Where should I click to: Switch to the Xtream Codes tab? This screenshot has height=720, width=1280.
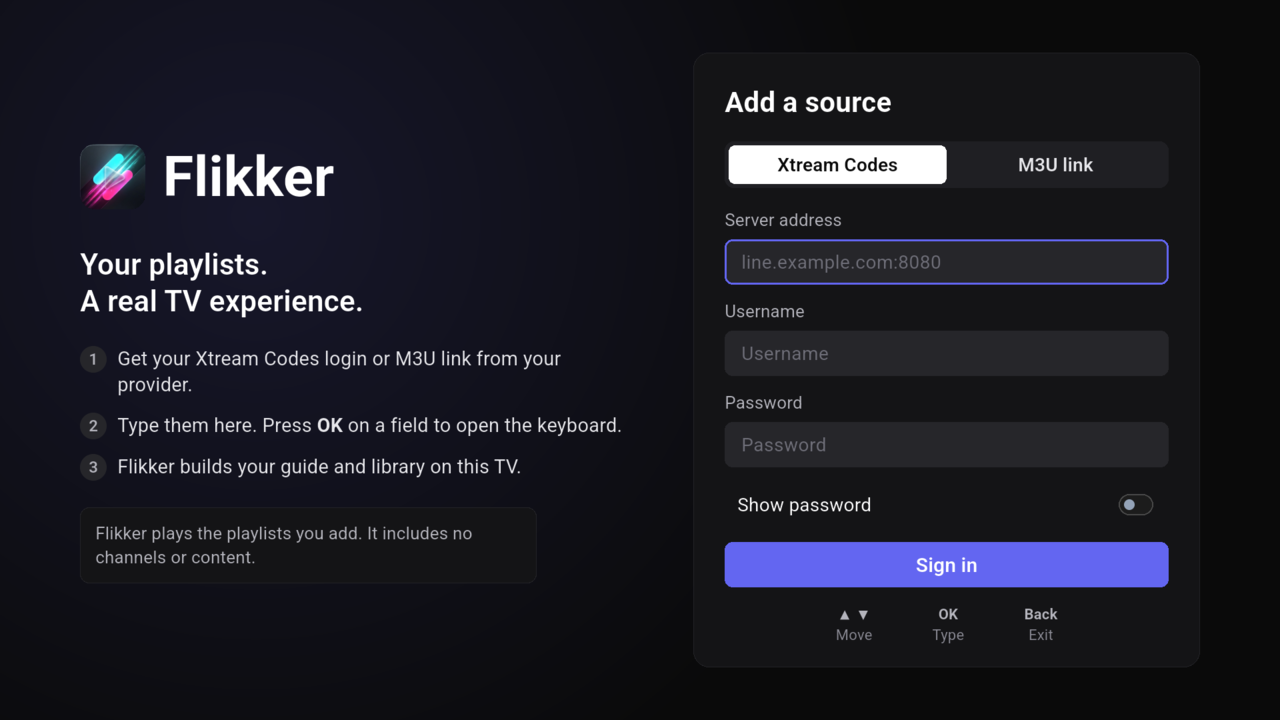(x=837, y=165)
